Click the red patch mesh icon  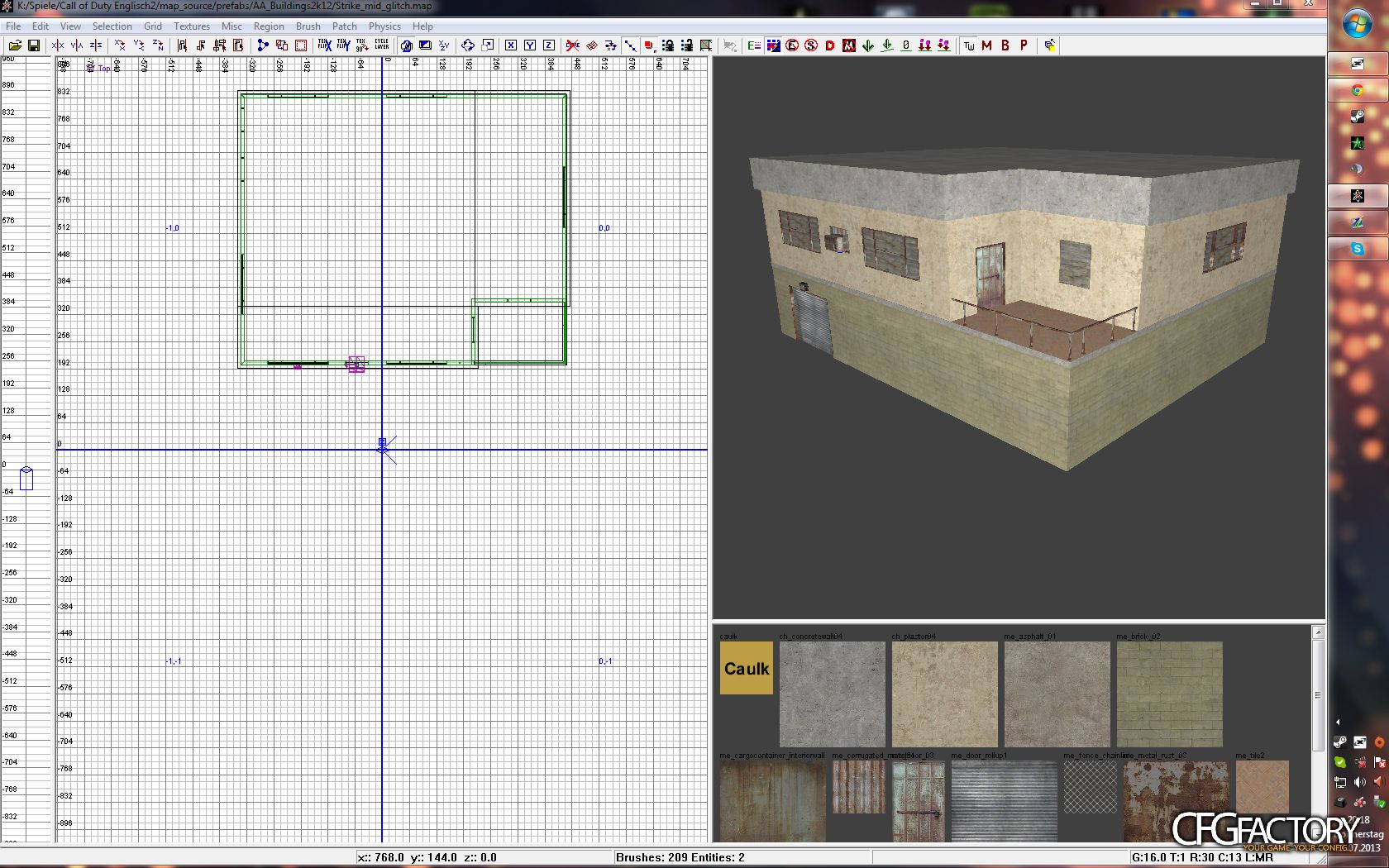pos(592,45)
